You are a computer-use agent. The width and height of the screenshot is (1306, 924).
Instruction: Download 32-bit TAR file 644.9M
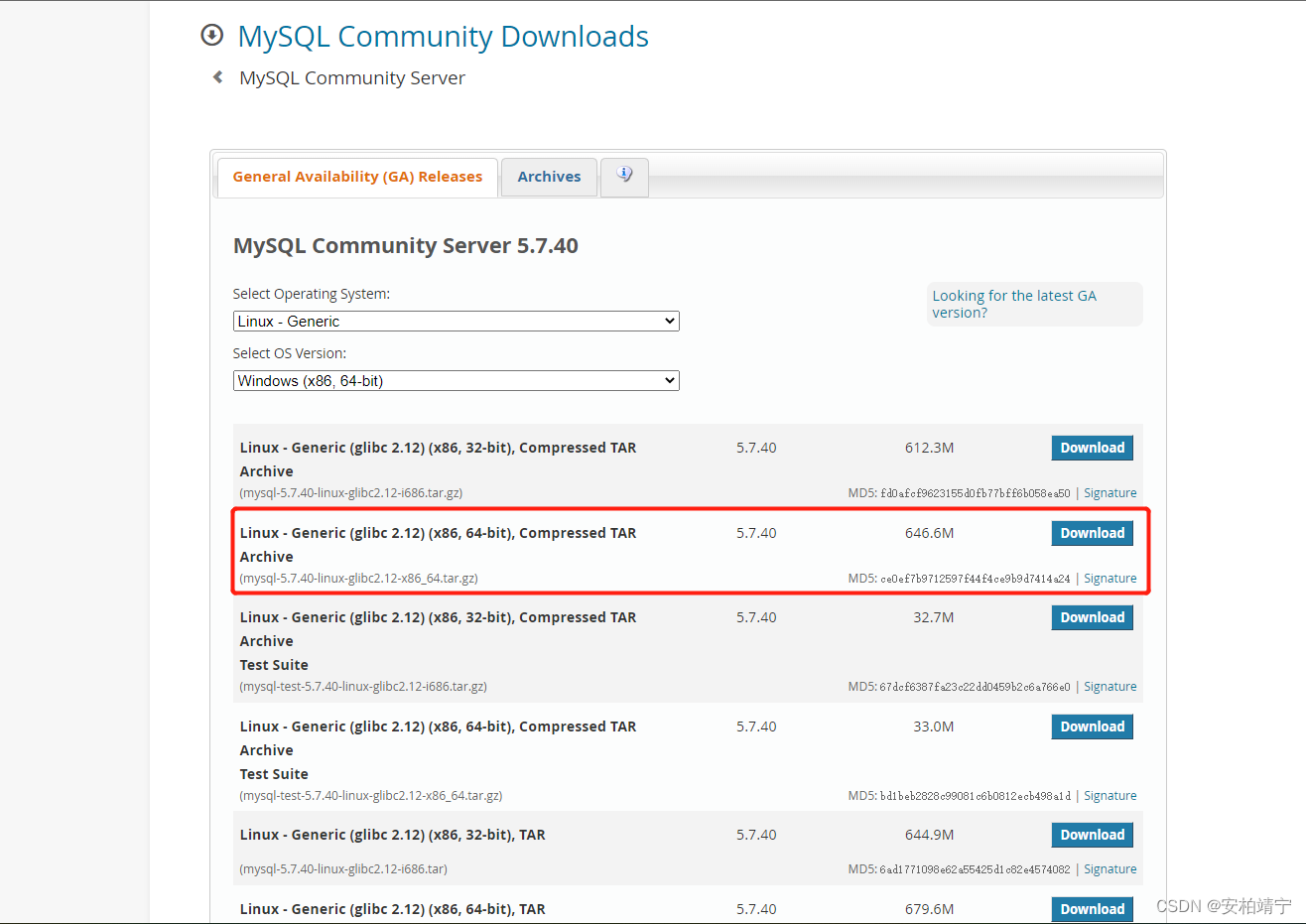(1092, 835)
